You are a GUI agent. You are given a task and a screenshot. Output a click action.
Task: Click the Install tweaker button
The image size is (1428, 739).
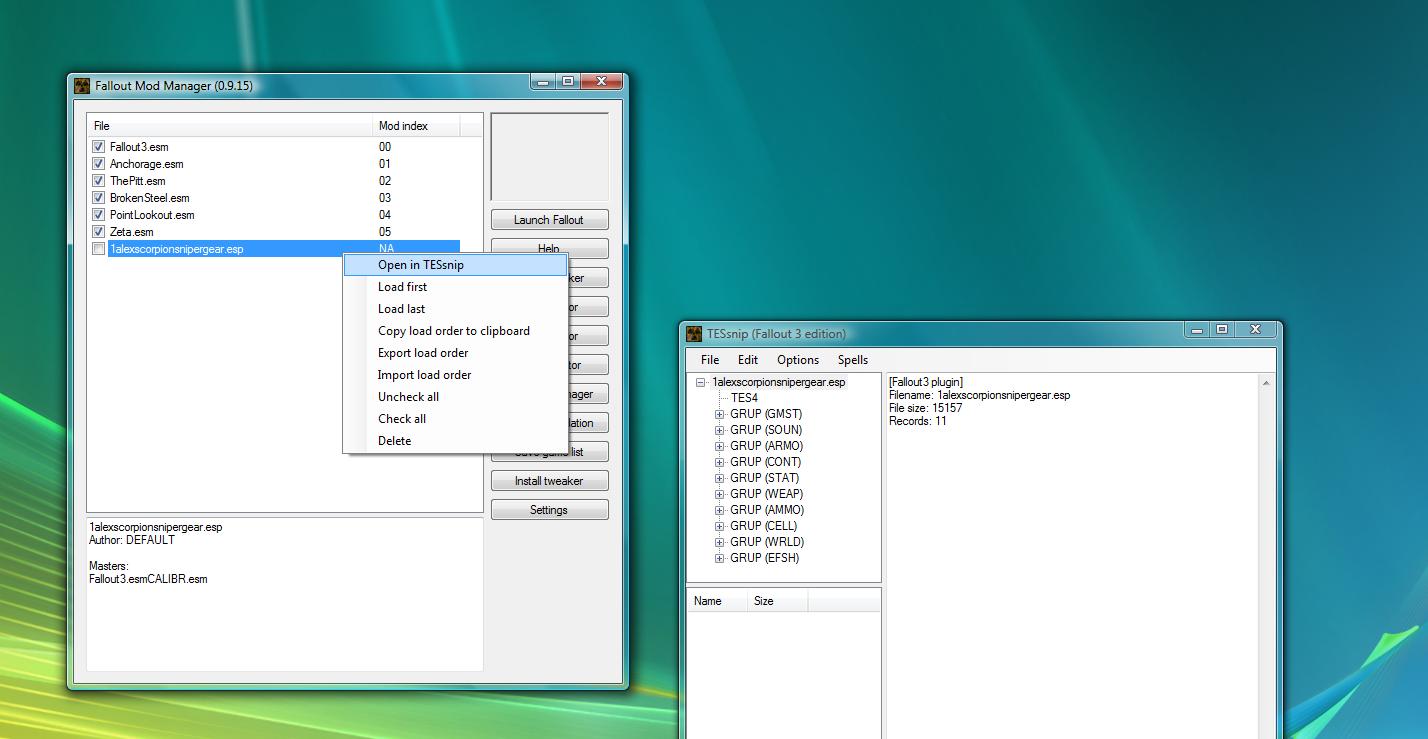(549, 481)
